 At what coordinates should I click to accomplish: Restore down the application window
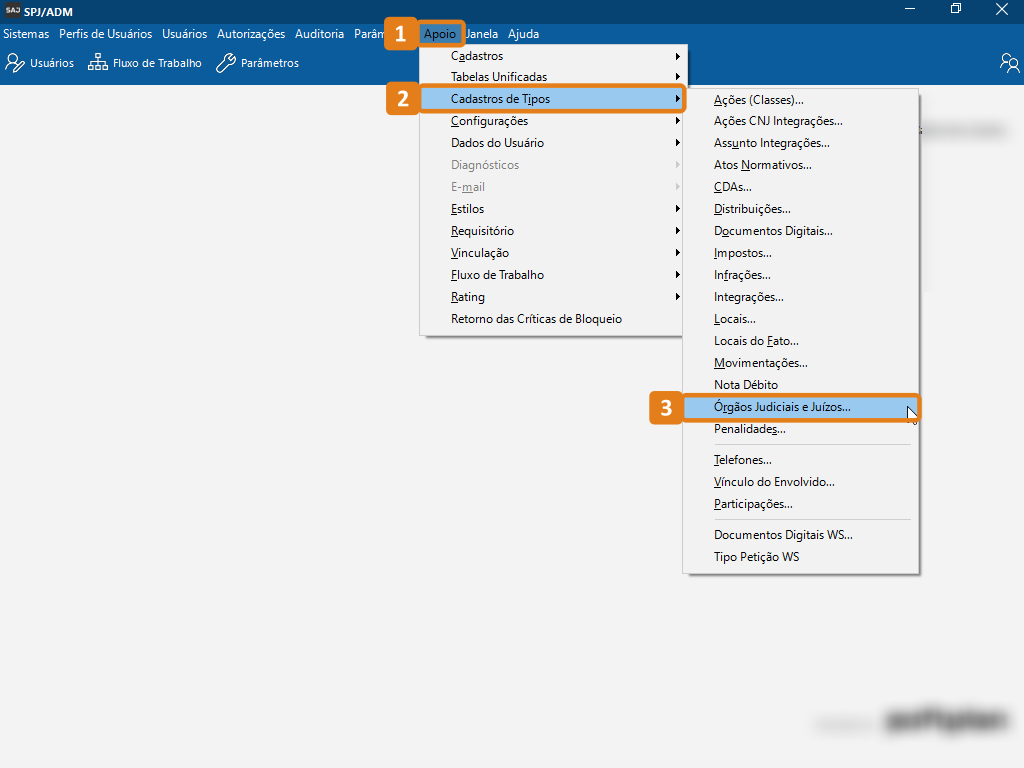point(956,10)
